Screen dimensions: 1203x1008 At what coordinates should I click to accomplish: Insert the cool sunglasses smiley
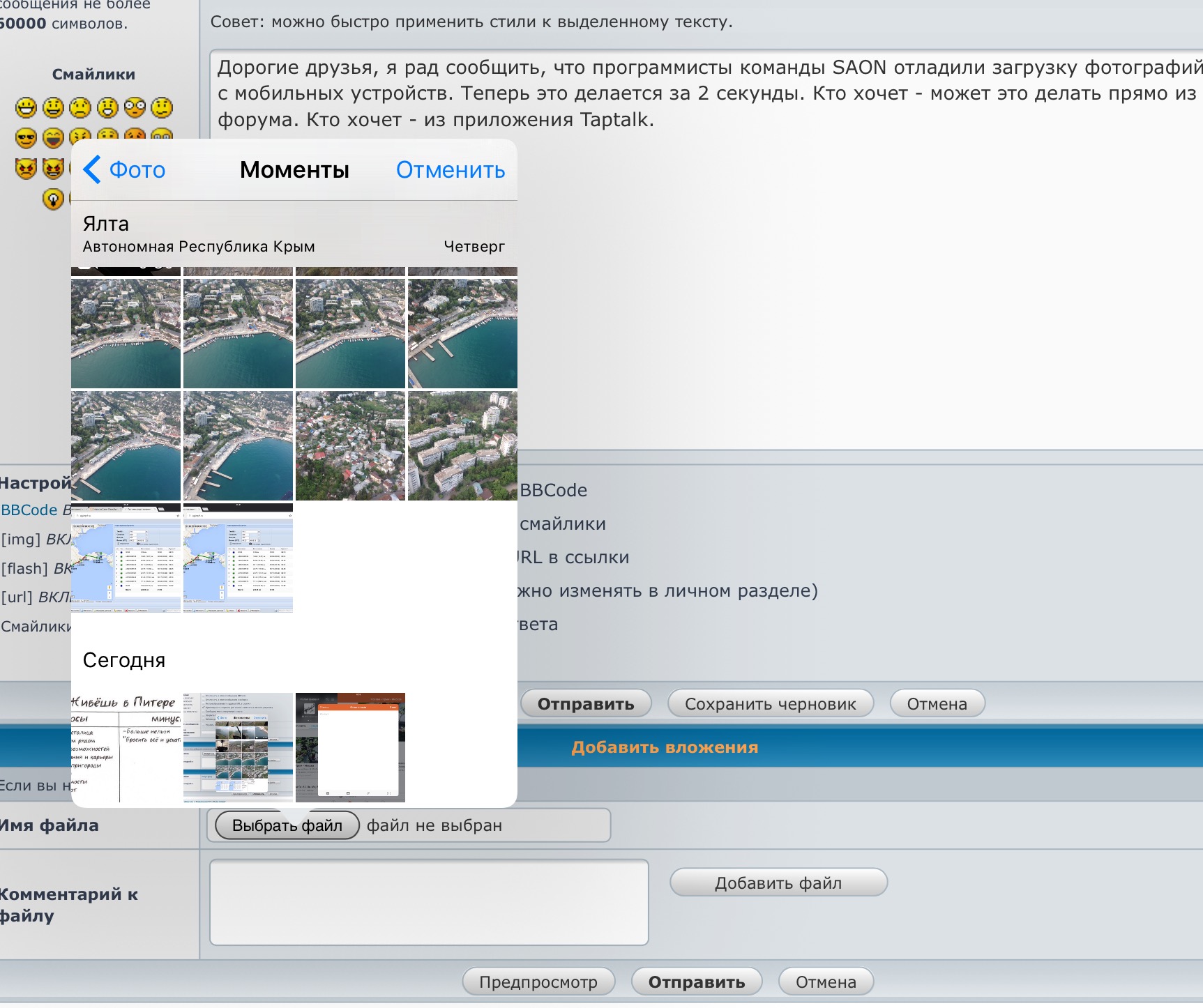(26, 138)
